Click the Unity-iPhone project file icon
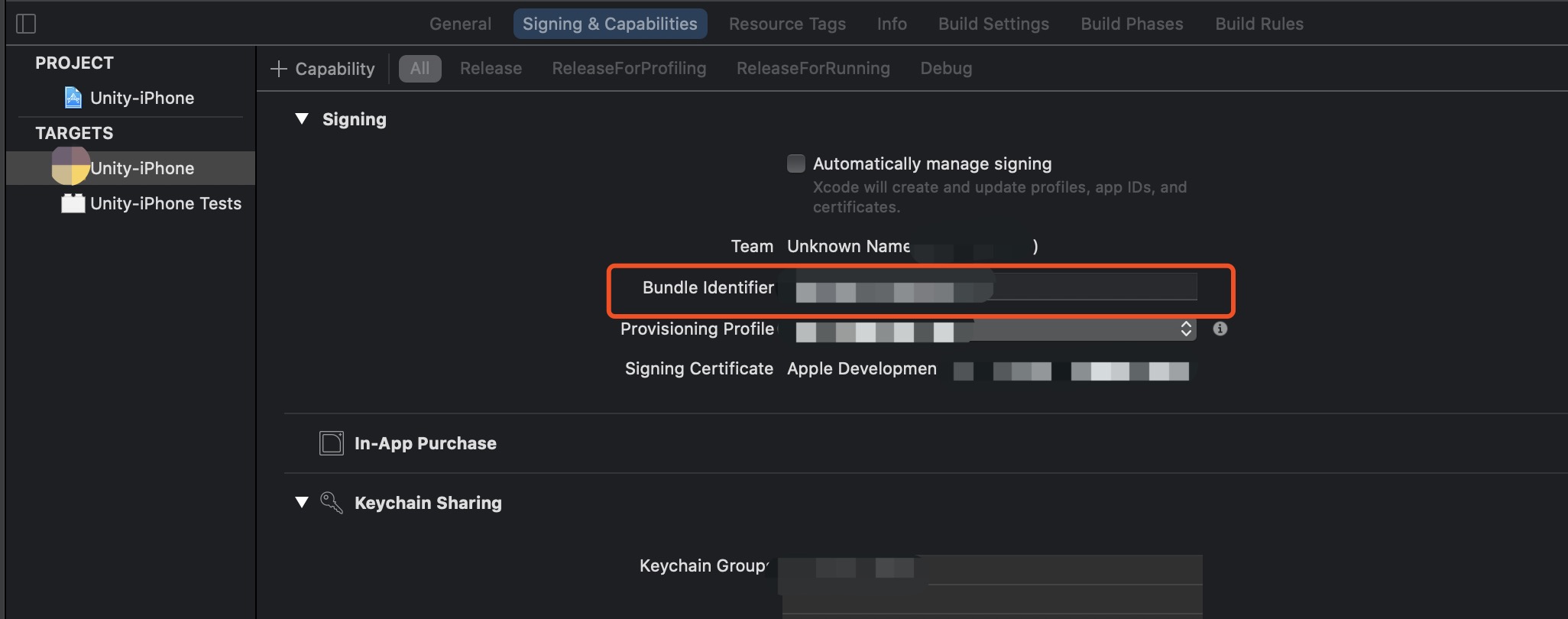Image resolution: width=1568 pixels, height=619 pixels. [x=73, y=98]
